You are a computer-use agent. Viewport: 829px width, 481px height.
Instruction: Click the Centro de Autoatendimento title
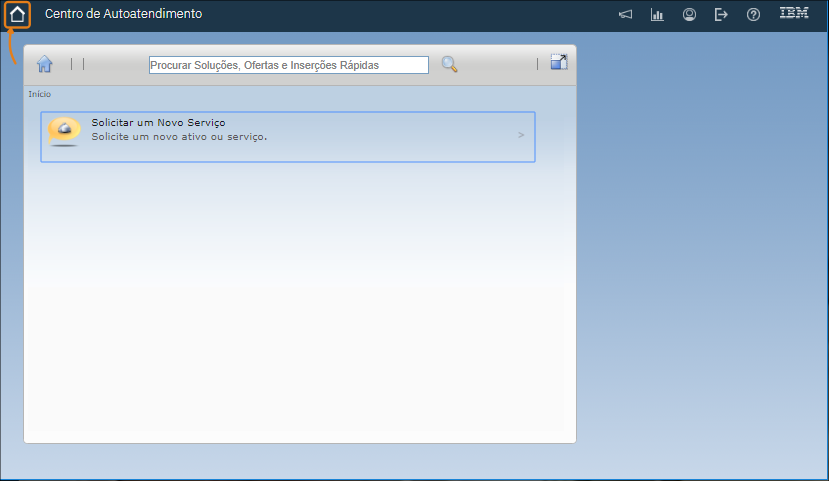tap(123, 15)
